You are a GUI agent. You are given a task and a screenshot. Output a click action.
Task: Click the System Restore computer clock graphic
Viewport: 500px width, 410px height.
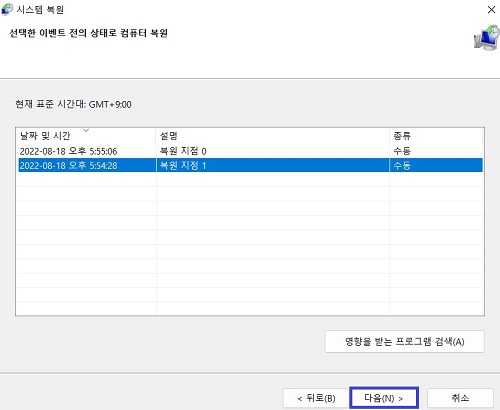pos(487,38)
